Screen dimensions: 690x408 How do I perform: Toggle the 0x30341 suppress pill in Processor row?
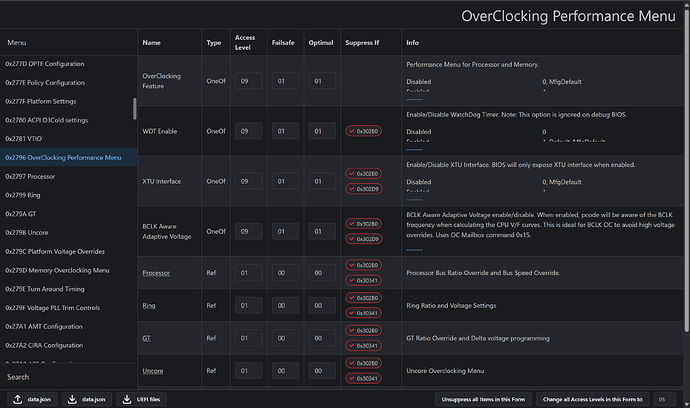(362, 280)
